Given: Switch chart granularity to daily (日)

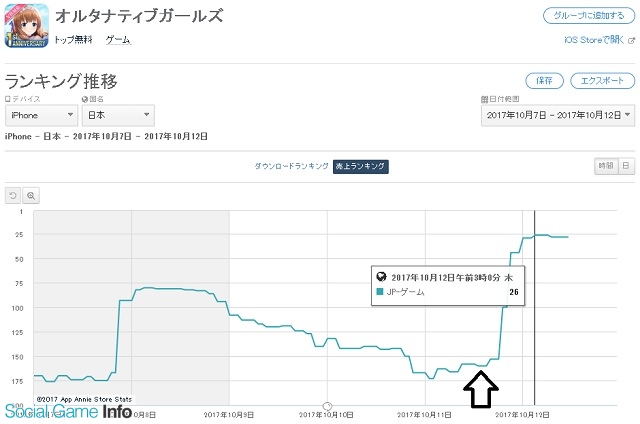Looking at the screenshot, I should point(626,166).
